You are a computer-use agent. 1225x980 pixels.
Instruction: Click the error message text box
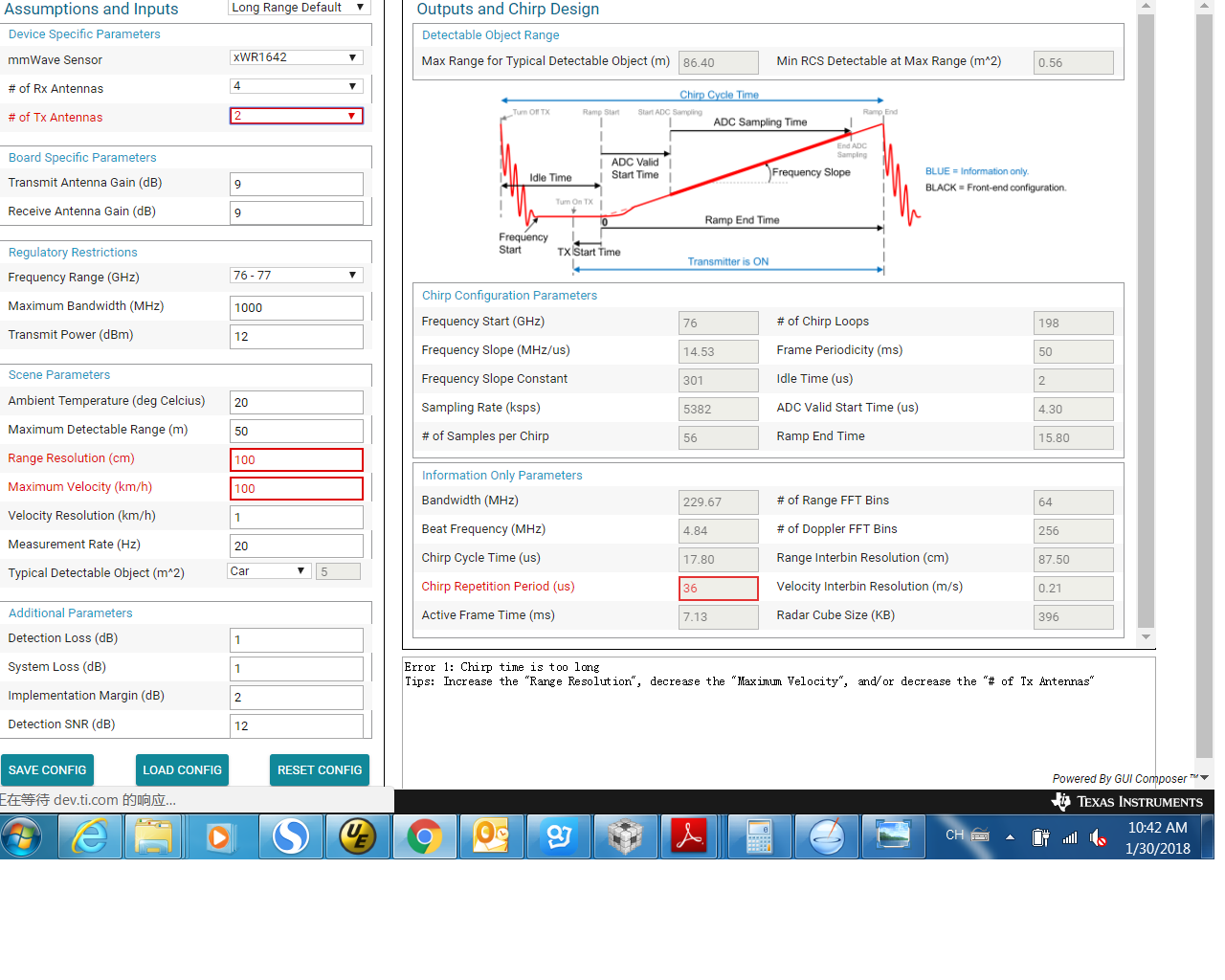[779, 722]
